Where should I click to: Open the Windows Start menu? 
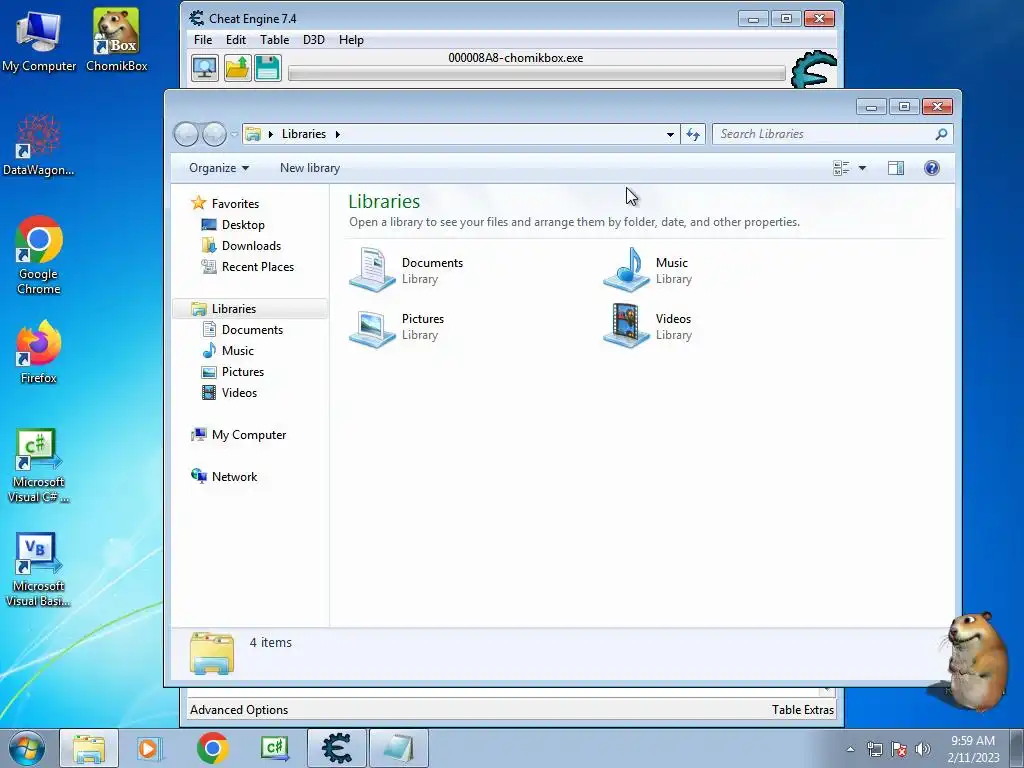[x=27, y=749]
